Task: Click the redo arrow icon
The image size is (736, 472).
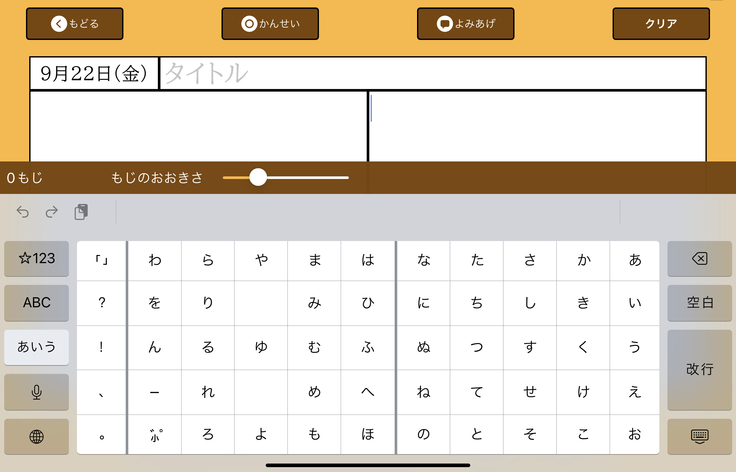Action: (52, 212)
